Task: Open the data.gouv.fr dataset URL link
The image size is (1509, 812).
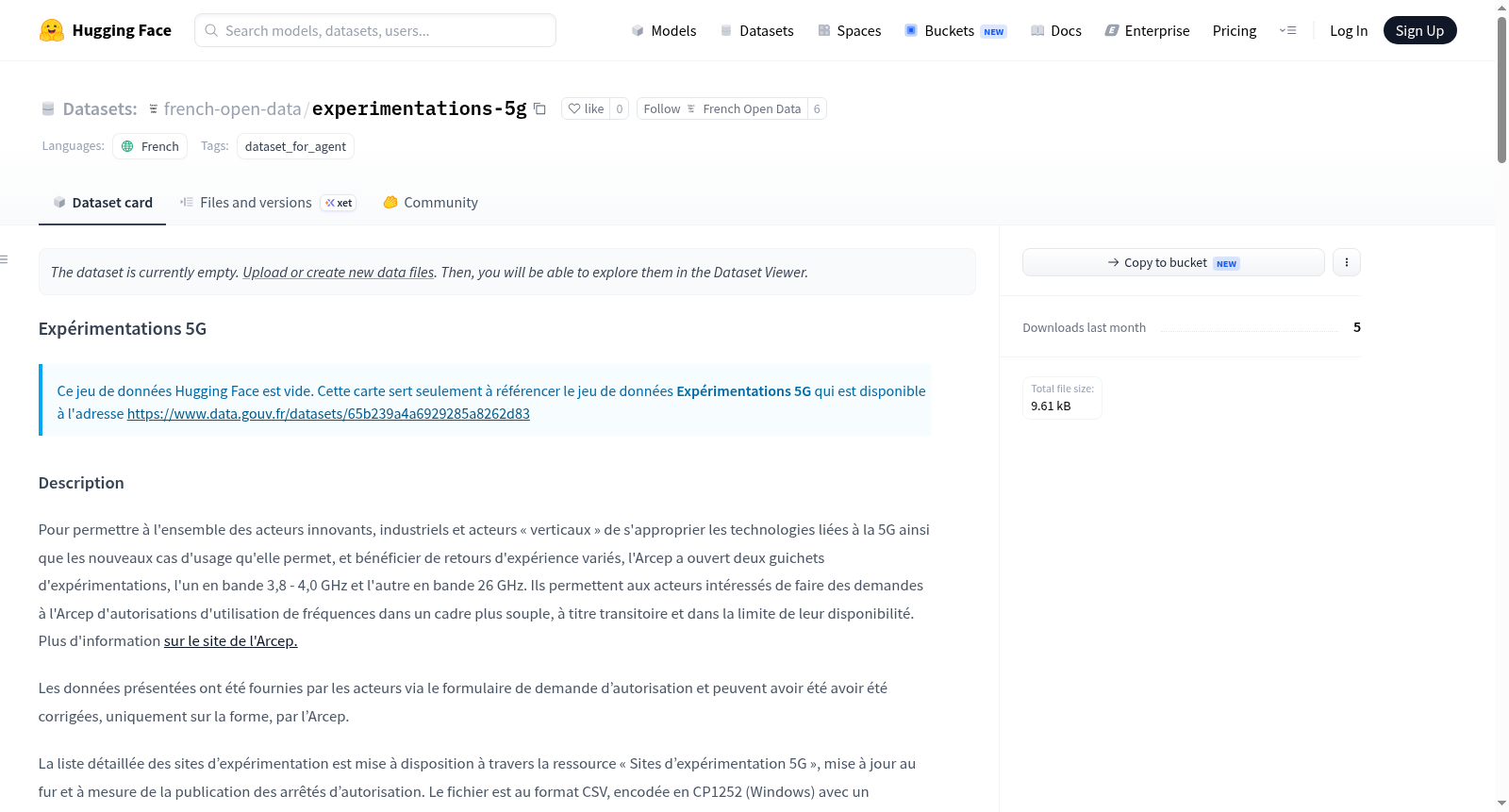Action: (x=328, y=414)
